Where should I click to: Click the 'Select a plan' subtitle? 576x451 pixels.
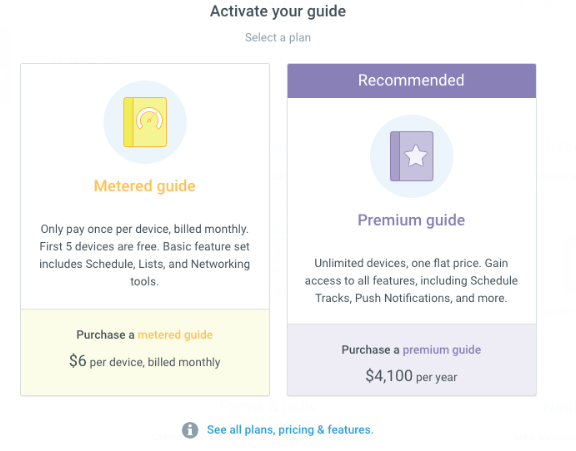point(278,37)
